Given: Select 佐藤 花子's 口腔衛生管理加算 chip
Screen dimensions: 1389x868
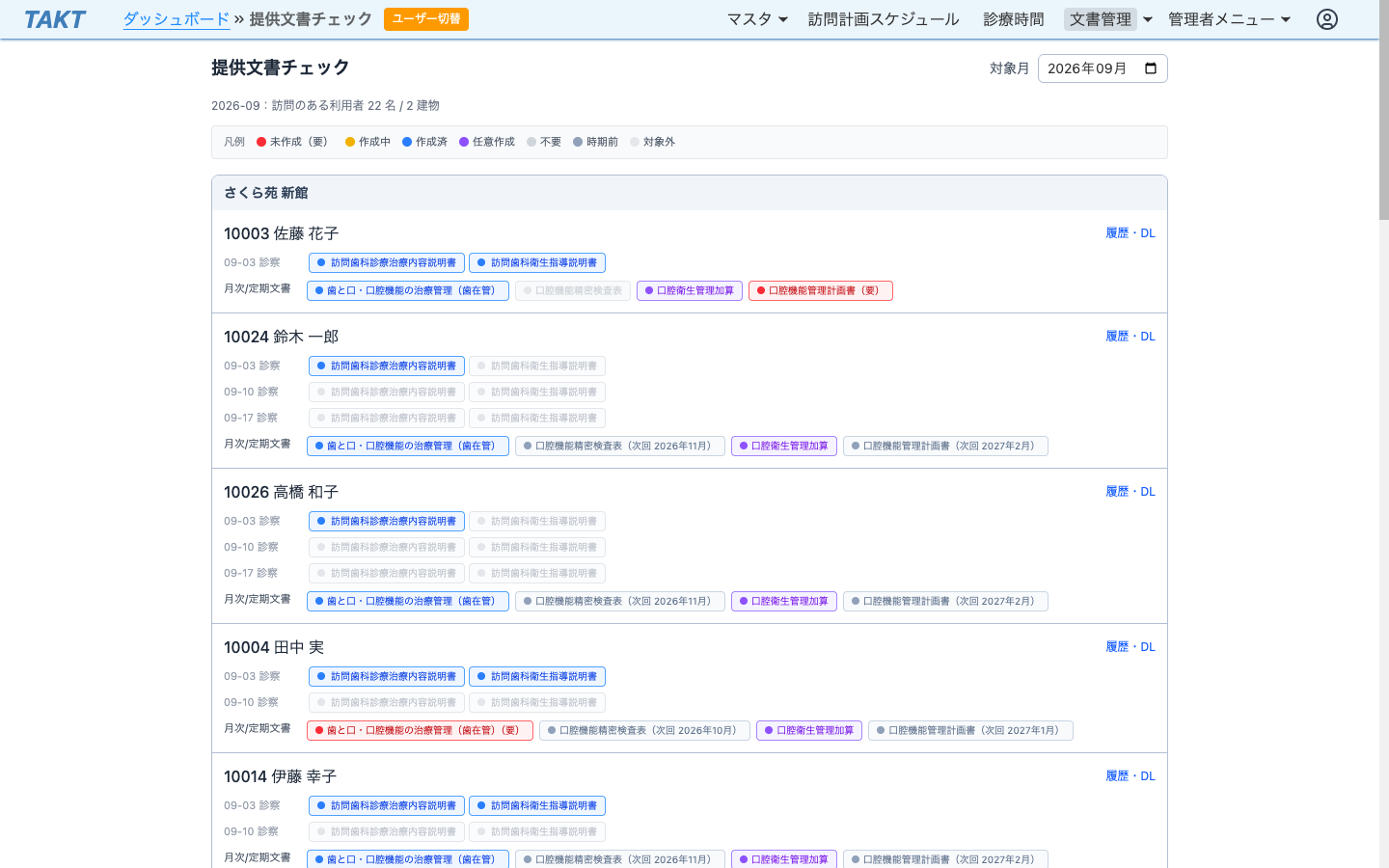Looking at the screenshot, I should coord(690,290).
